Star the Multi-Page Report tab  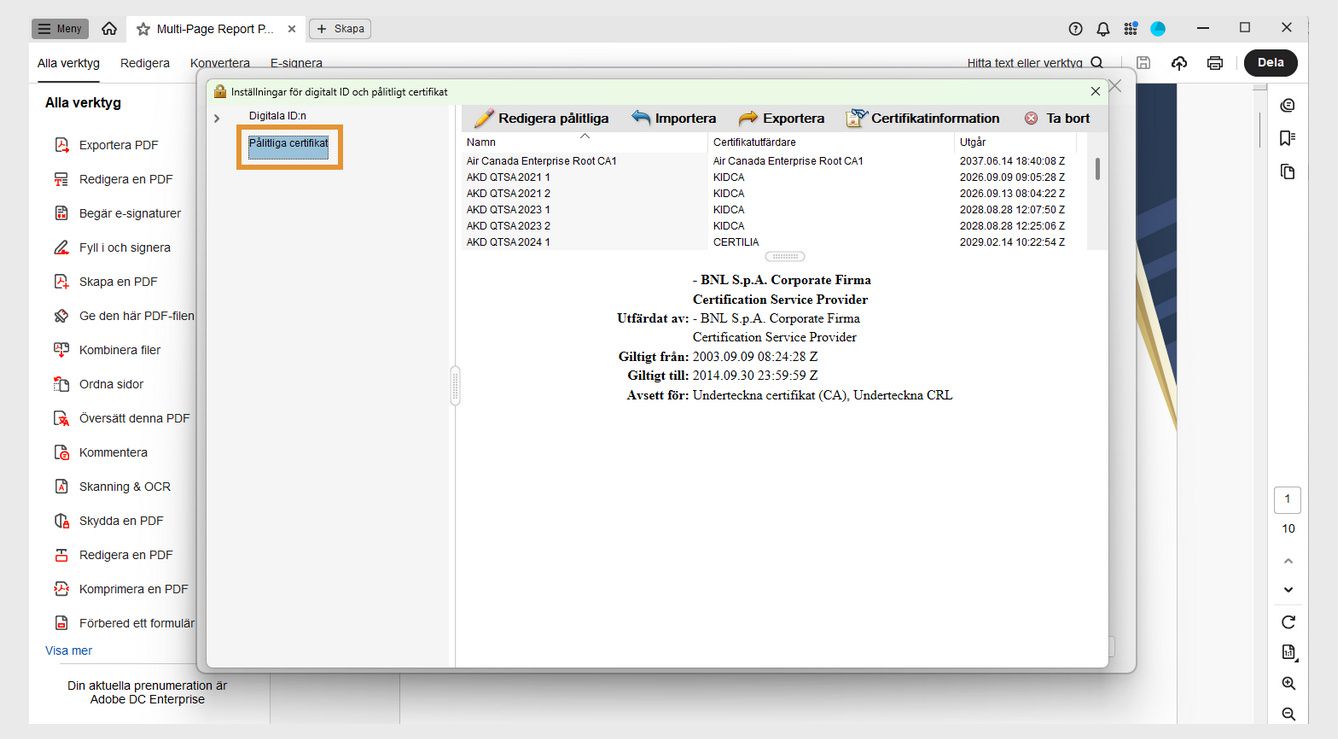click(143, 29)
